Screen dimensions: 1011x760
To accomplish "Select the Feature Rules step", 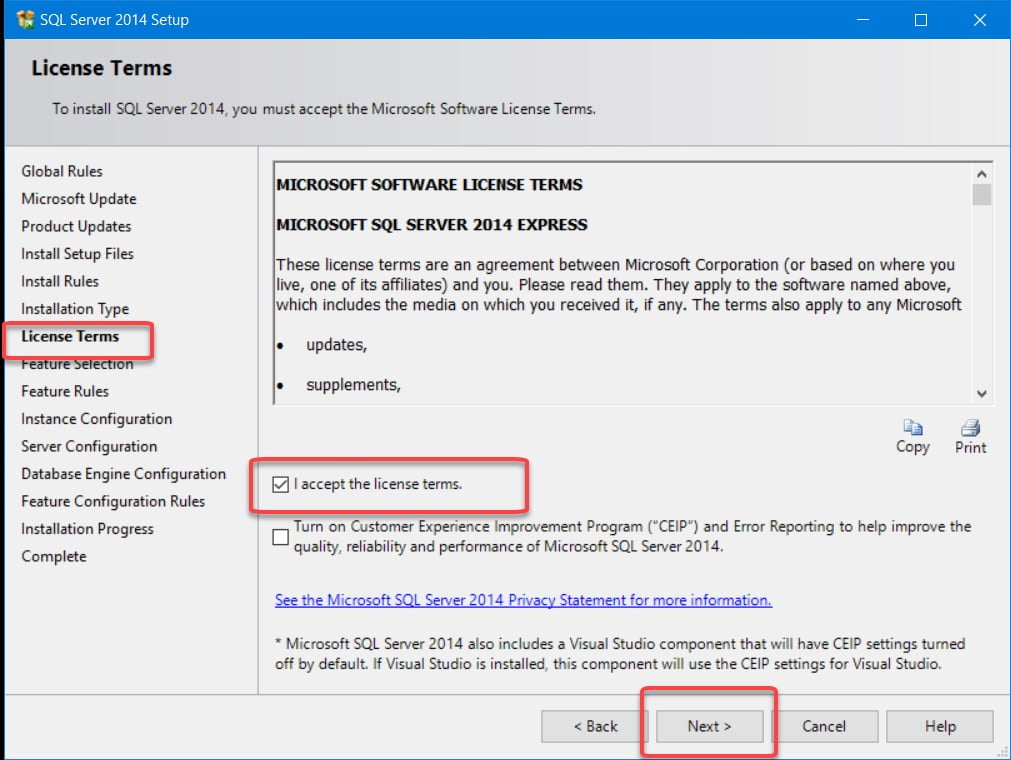I will click(x=65, y=392).
